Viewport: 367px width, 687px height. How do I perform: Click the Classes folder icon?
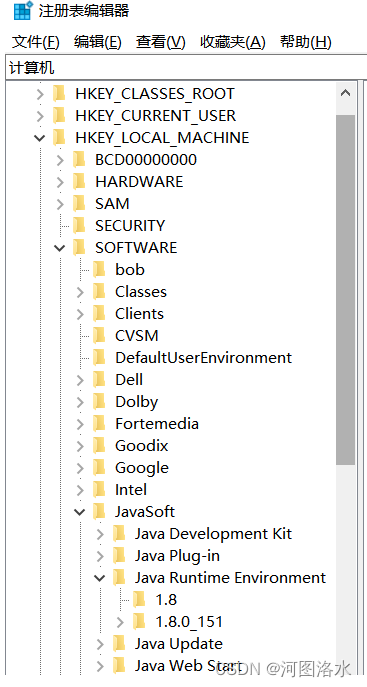click(99, 292)
